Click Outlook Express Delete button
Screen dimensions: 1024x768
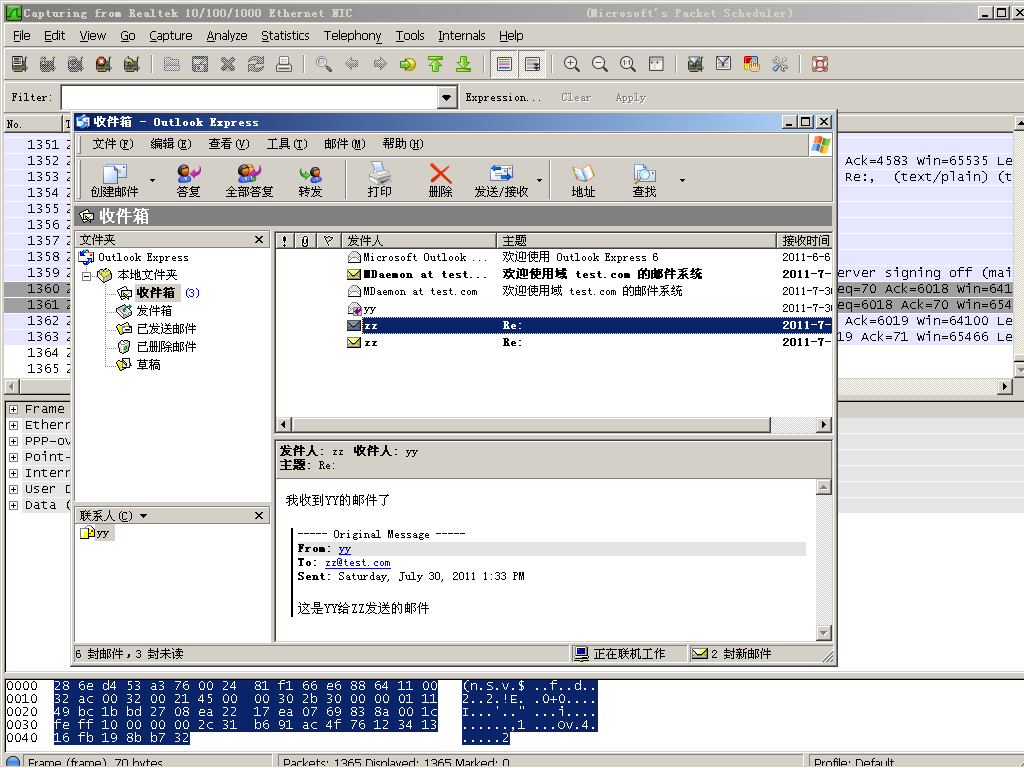[440, 181]
